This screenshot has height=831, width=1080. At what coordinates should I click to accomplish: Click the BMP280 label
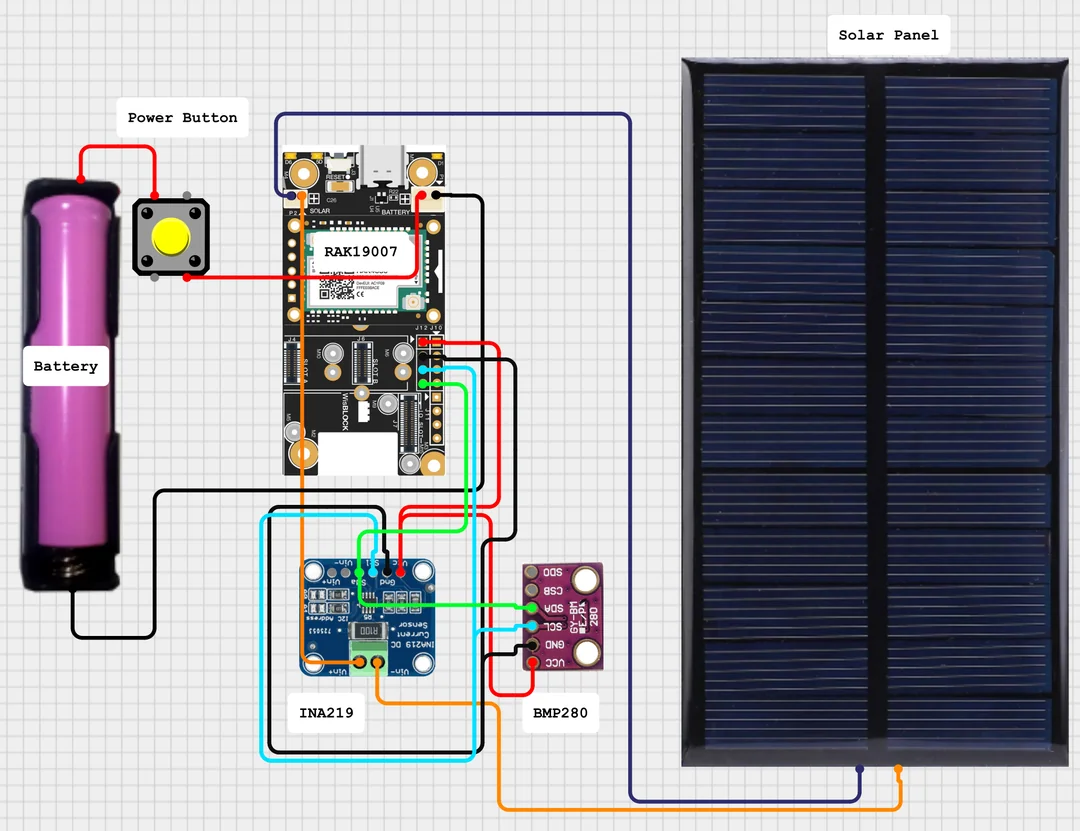click(560, 713)
